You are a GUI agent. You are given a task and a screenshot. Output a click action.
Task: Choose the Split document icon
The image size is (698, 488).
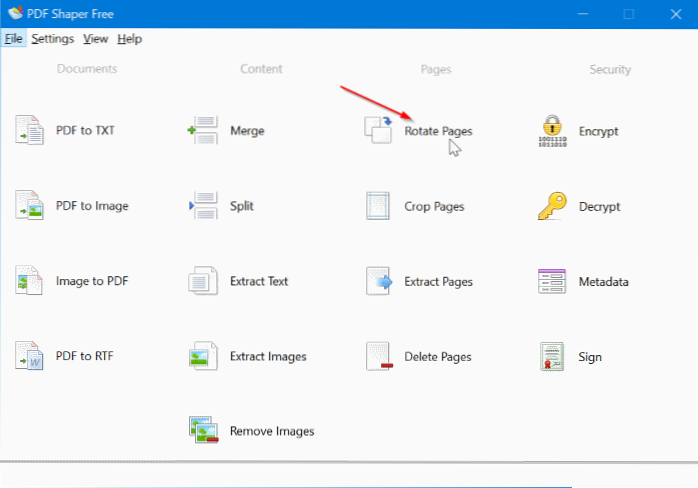point(203,206)
